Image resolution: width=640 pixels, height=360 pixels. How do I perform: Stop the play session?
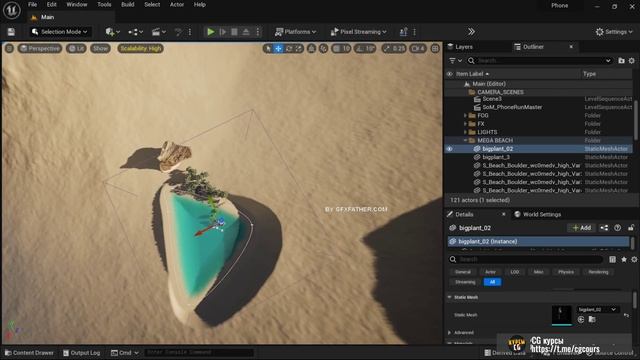tap(234, 32)
